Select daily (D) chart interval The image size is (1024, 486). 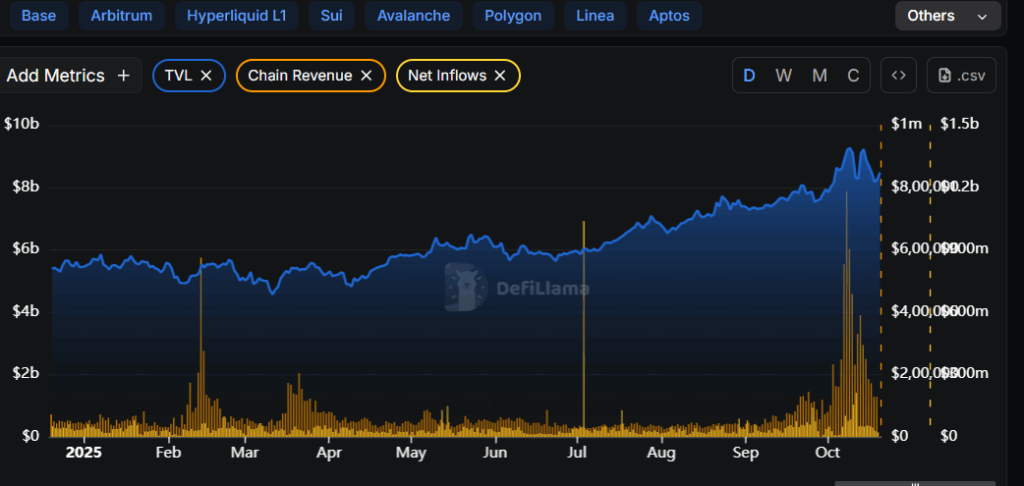[x=749, y=75]
